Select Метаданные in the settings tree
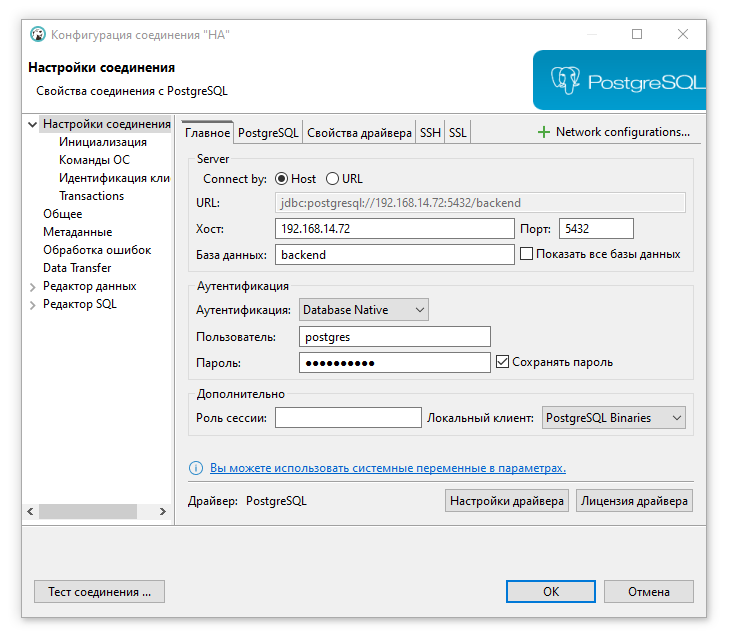Viewport: 733px width, 641px height. [77, 232]
